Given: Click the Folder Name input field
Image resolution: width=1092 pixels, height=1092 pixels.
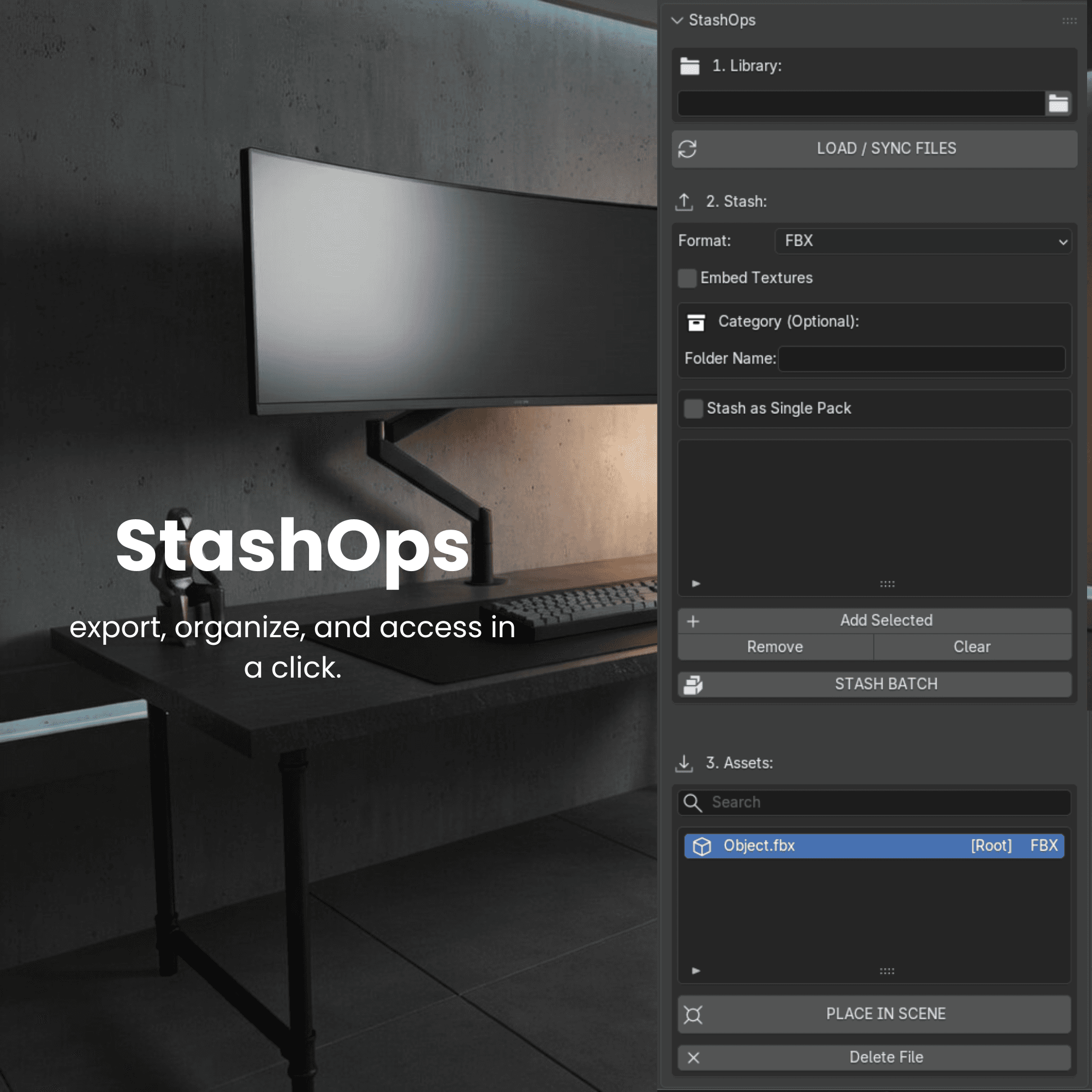Looking at the screenshot, I should pos(921,359).
